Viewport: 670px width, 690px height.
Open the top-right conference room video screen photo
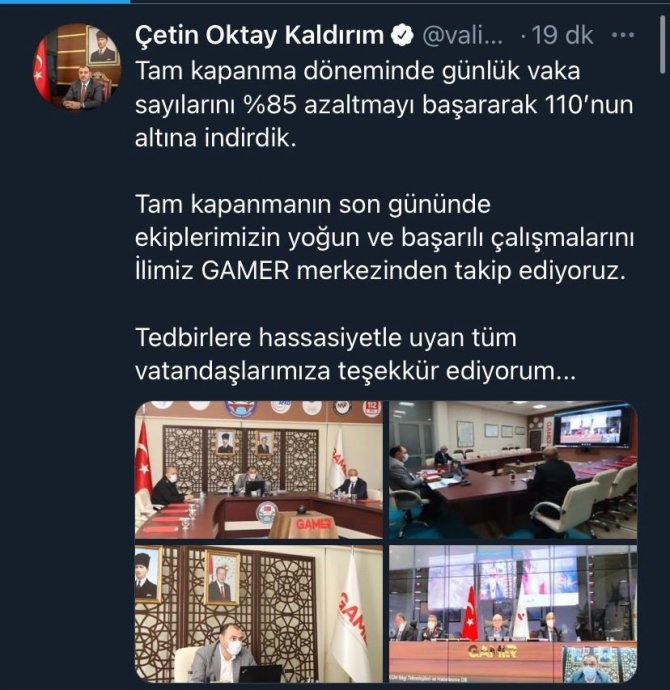point(513,470)
